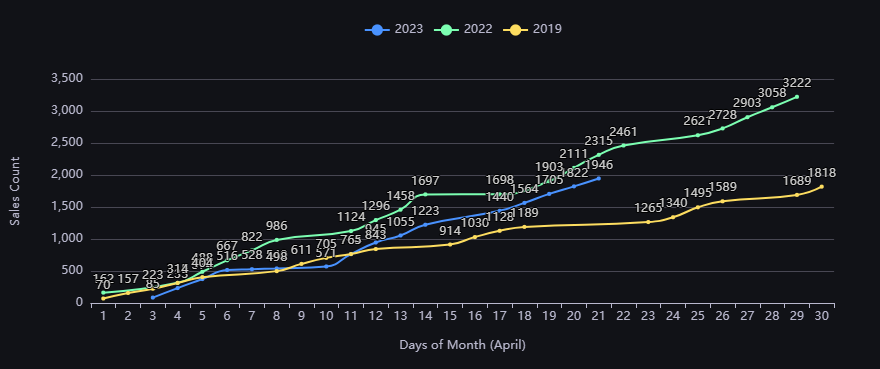Click the 2,000 y-axis label

pyautogui.click(x=67, y=175)
